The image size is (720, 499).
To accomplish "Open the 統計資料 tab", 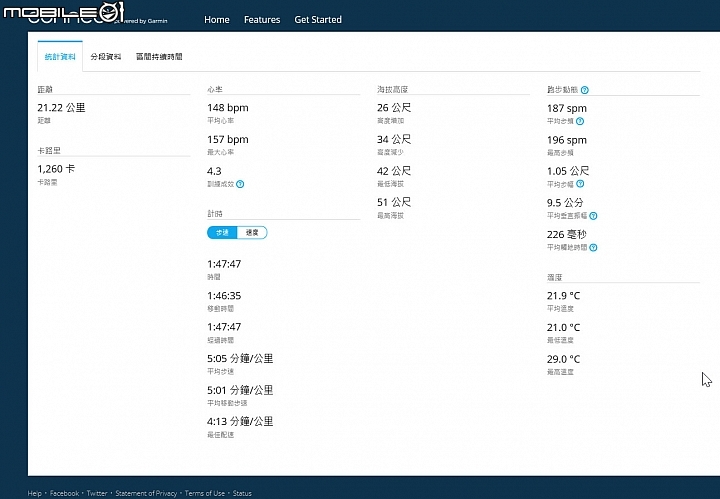I will point(60,56).
